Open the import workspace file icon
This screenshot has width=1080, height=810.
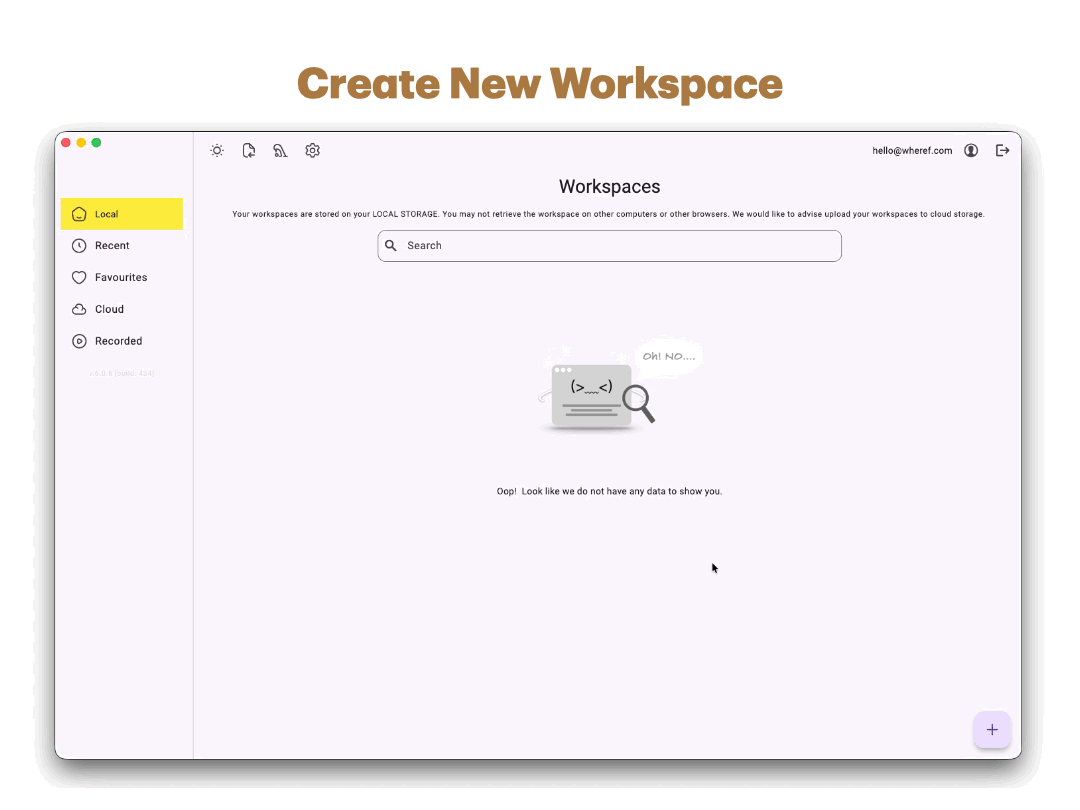(x=248, y=150)
